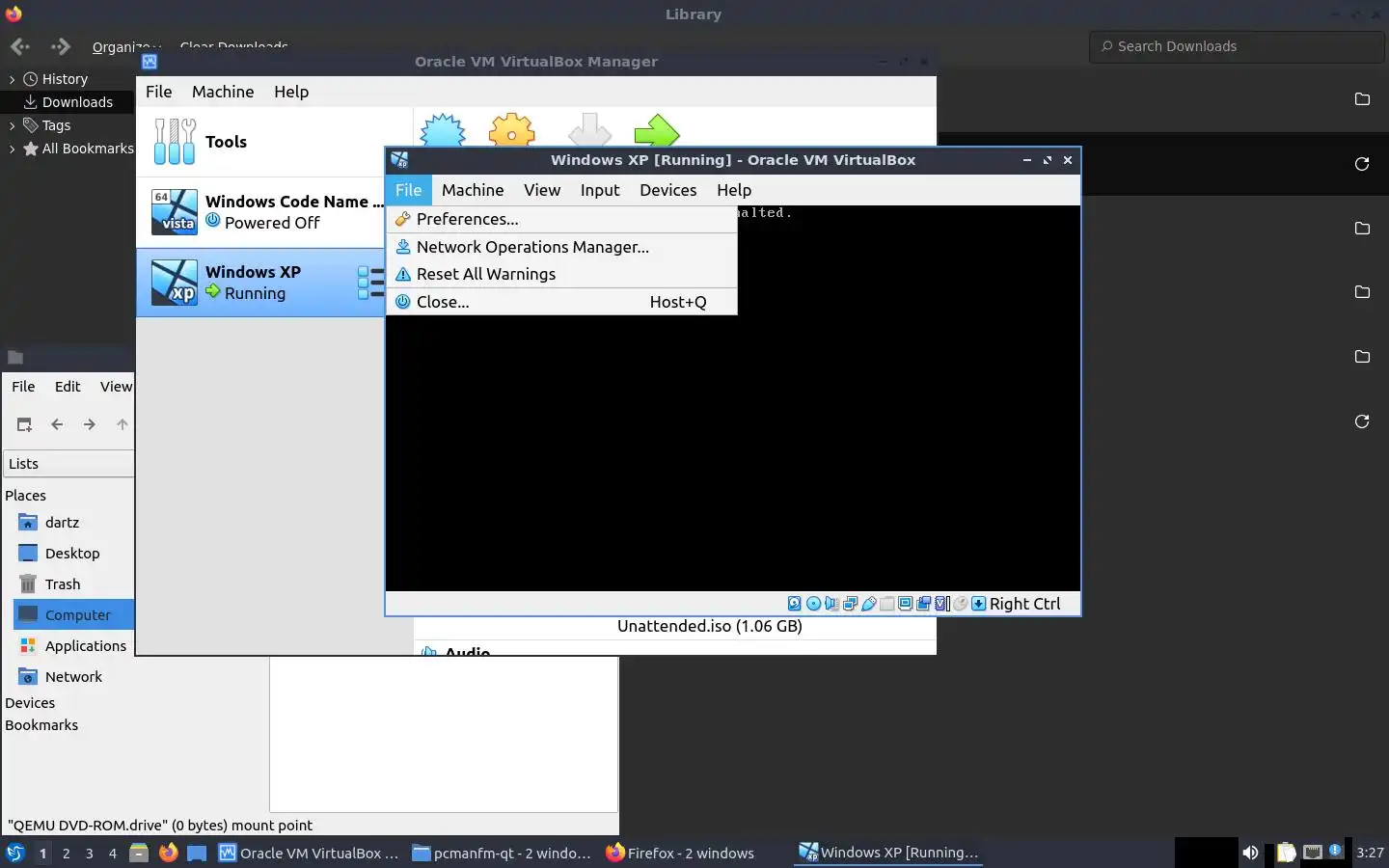Image resolution: width=1389 pixels, height=868 pixels.
Task: Open Desktop in the Places list
Action: click(73, 554)
